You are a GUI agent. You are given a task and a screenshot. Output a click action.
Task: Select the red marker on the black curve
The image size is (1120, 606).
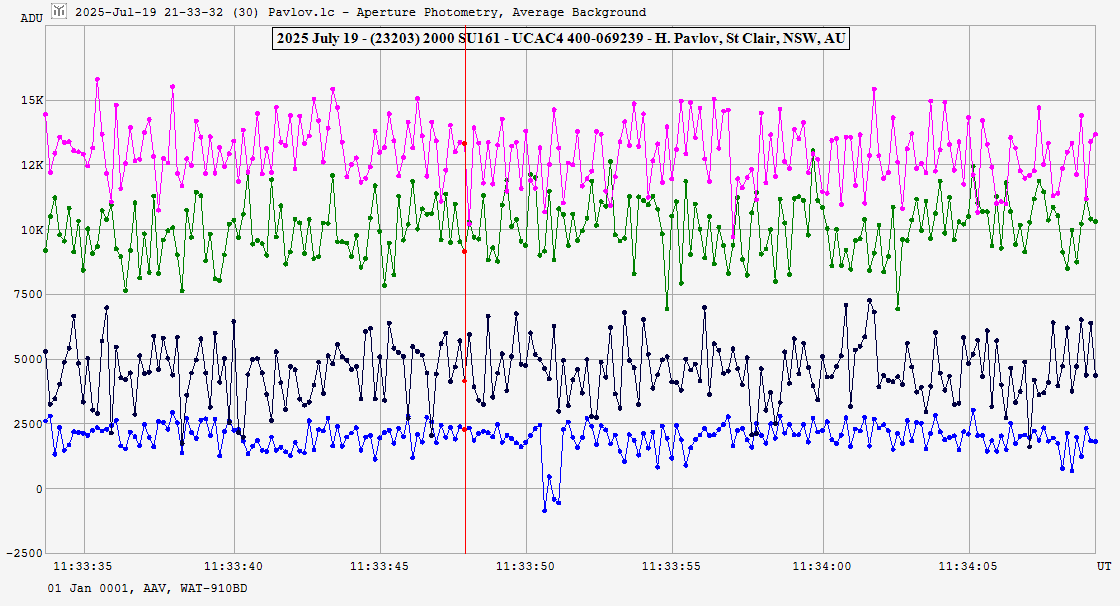pos(464,381)
